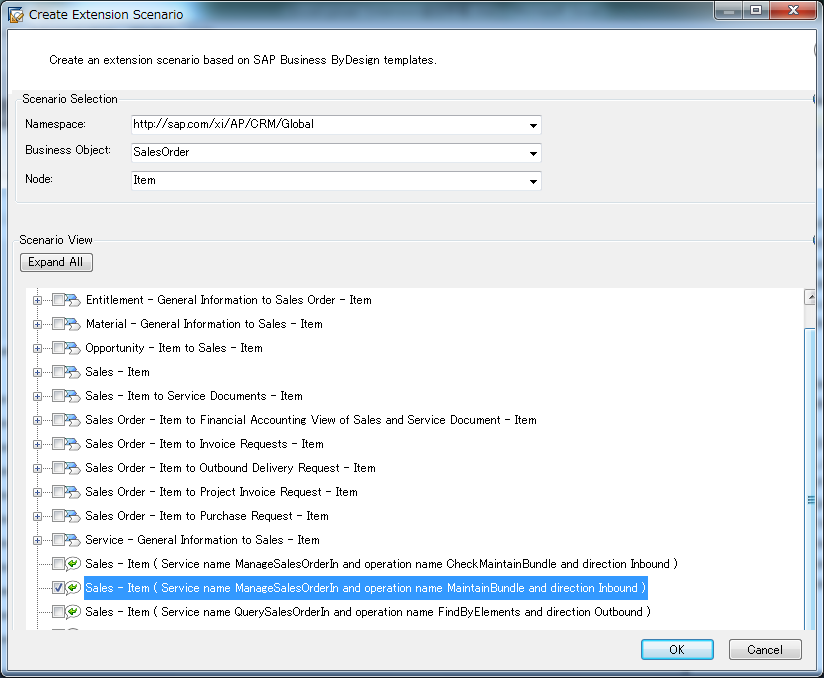Click icon of Sales Order to Financial Accounting View row
The height and width of the screenshot is (678, 824).
(x=73, y=420)
